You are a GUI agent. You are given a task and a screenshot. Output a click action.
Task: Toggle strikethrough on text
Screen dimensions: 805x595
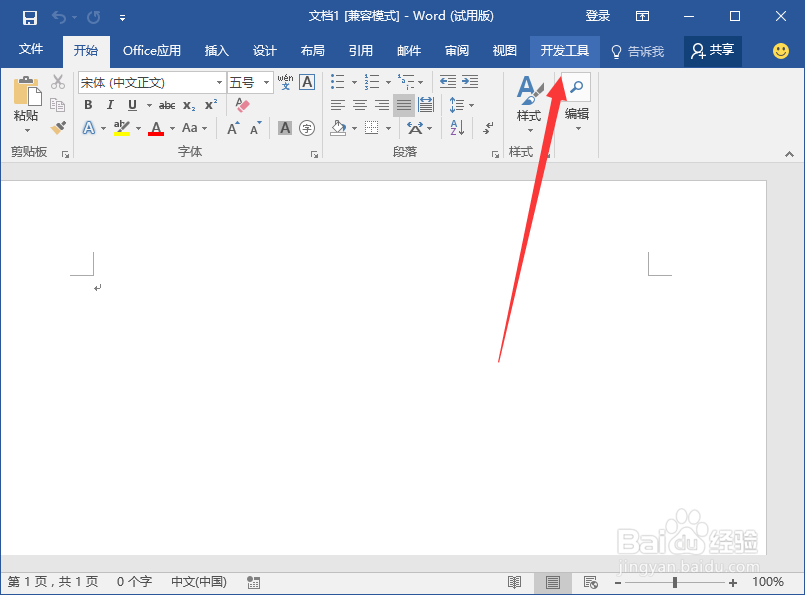point(168,104)
